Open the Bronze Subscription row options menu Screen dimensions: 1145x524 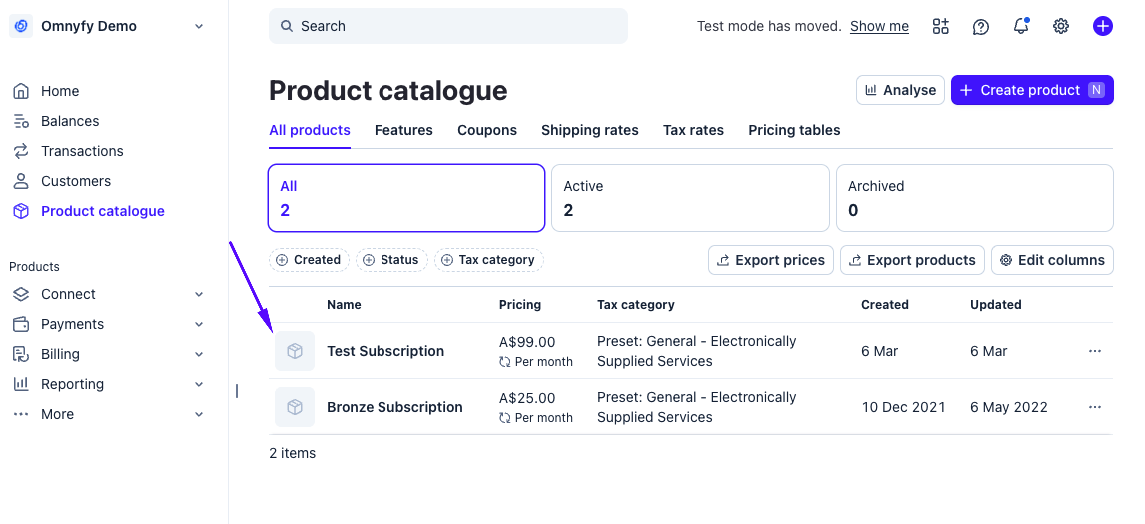pyautogui.click(x=1095, y=407)
